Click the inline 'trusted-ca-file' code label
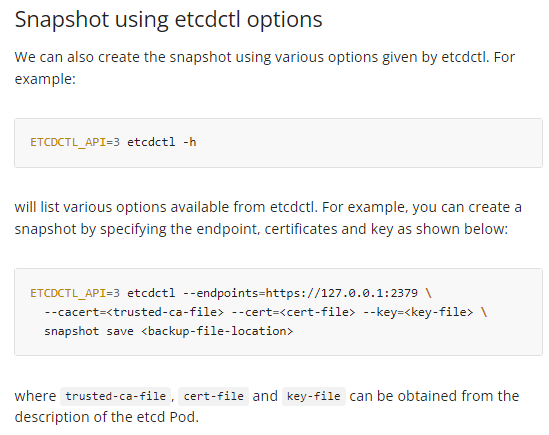This screenshot has width=549, height=435. pyautogui.click(x=116, y=396)
